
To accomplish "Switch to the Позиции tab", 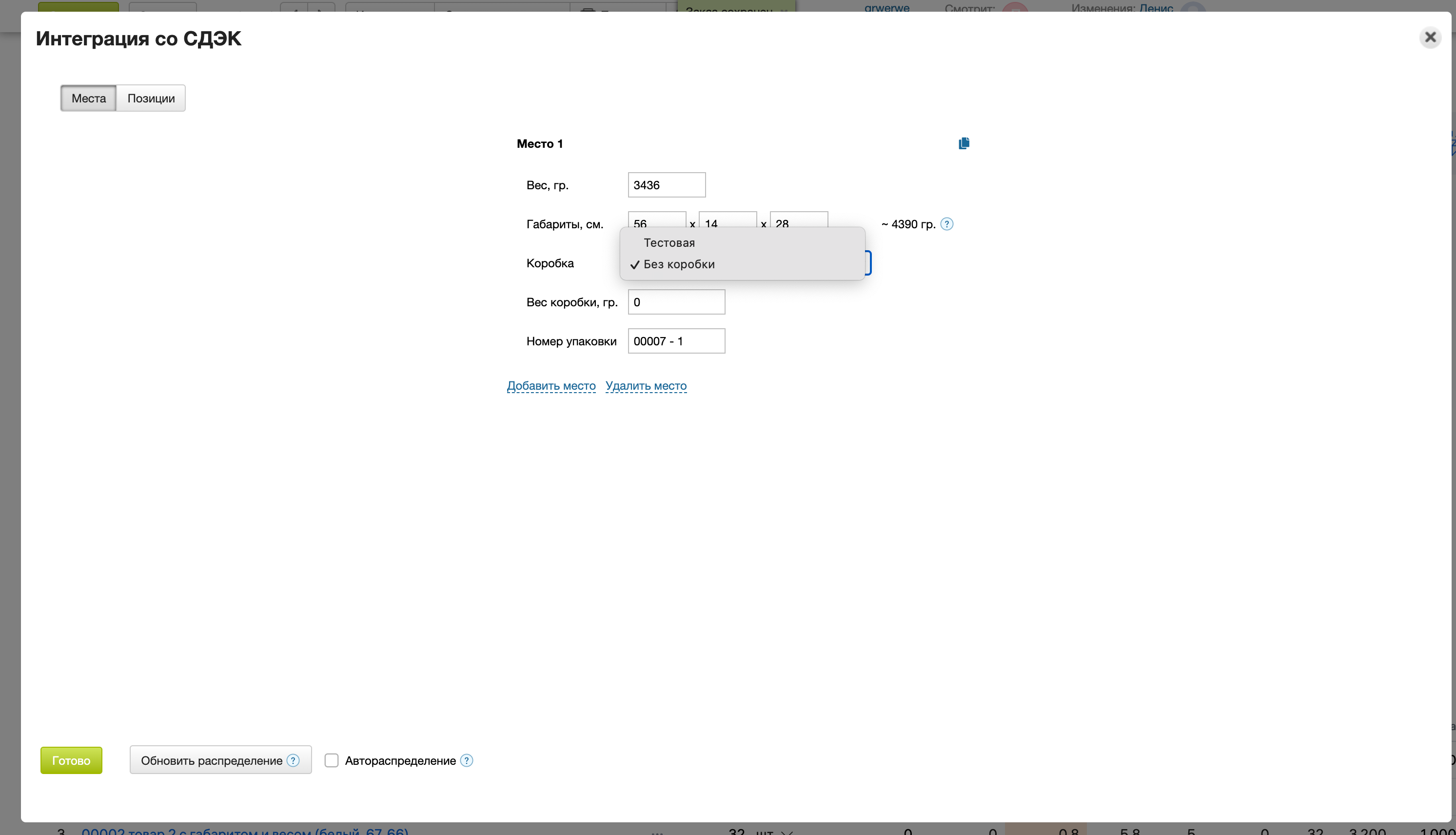I will pyautogui.click(x=151, y=98).
